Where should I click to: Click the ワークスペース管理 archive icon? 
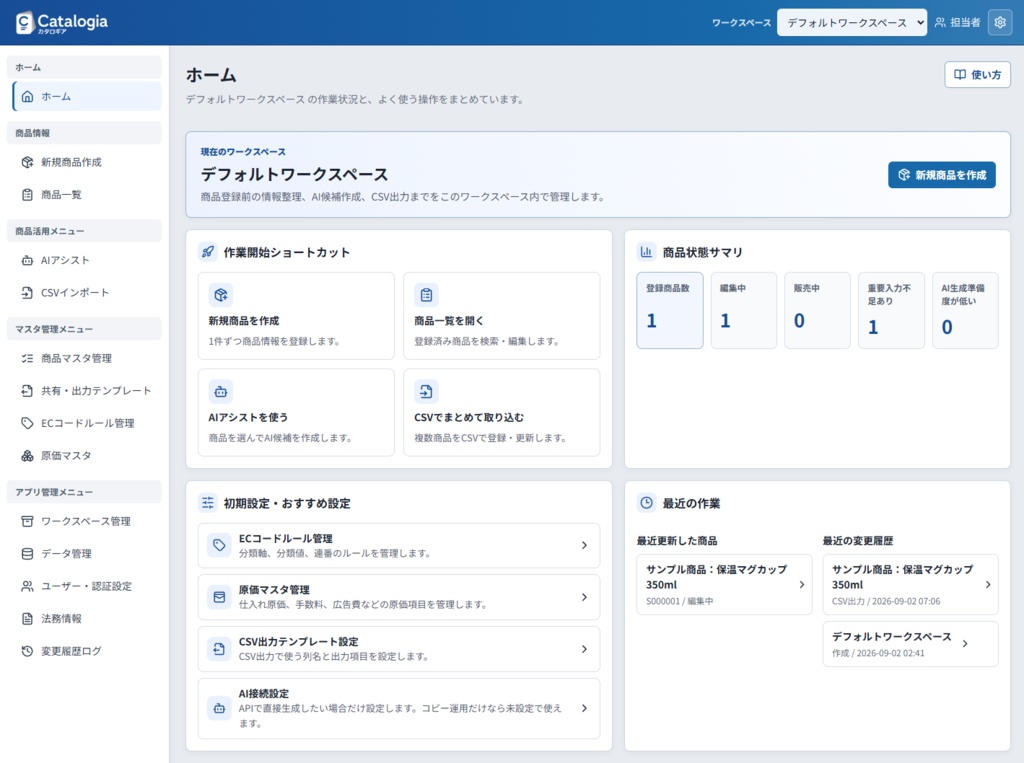click(27, 521)
